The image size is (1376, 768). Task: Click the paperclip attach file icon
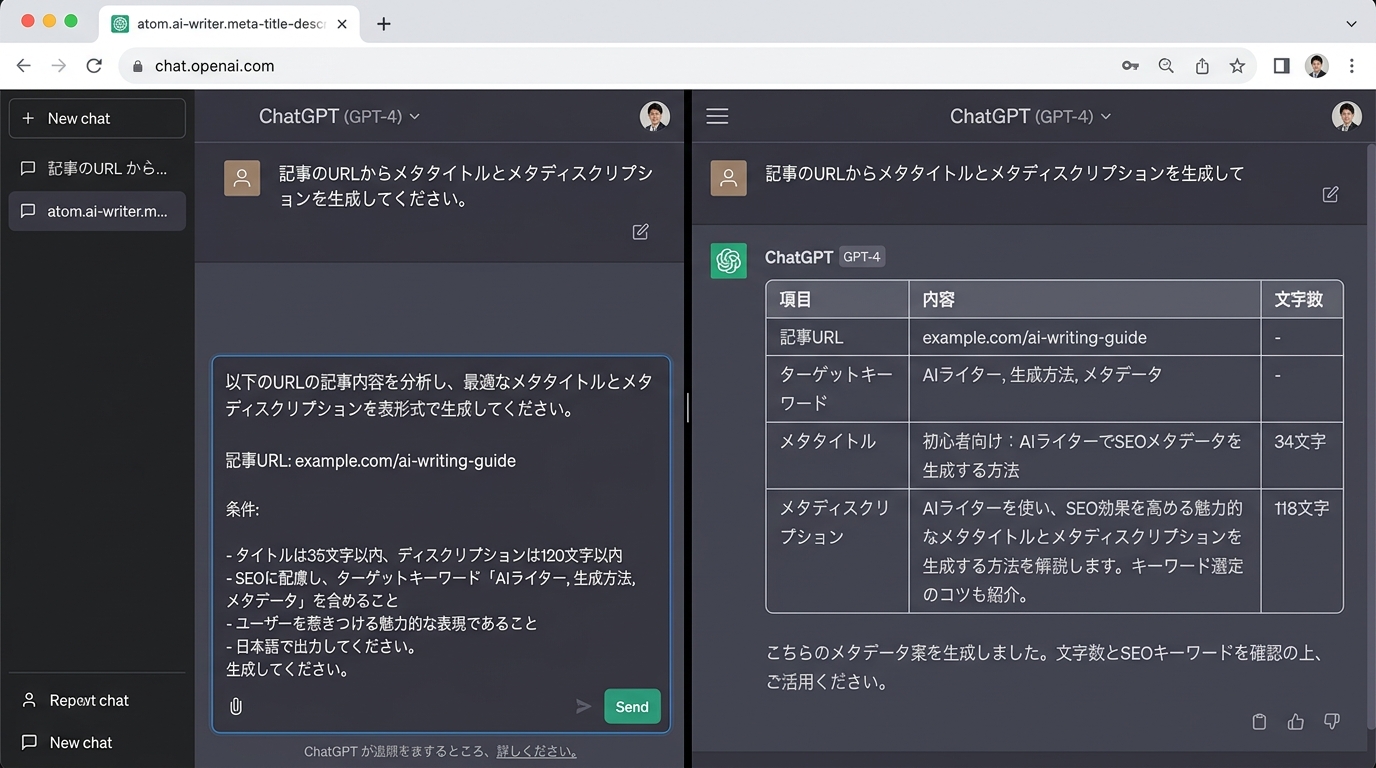click(x=236, y=706)
